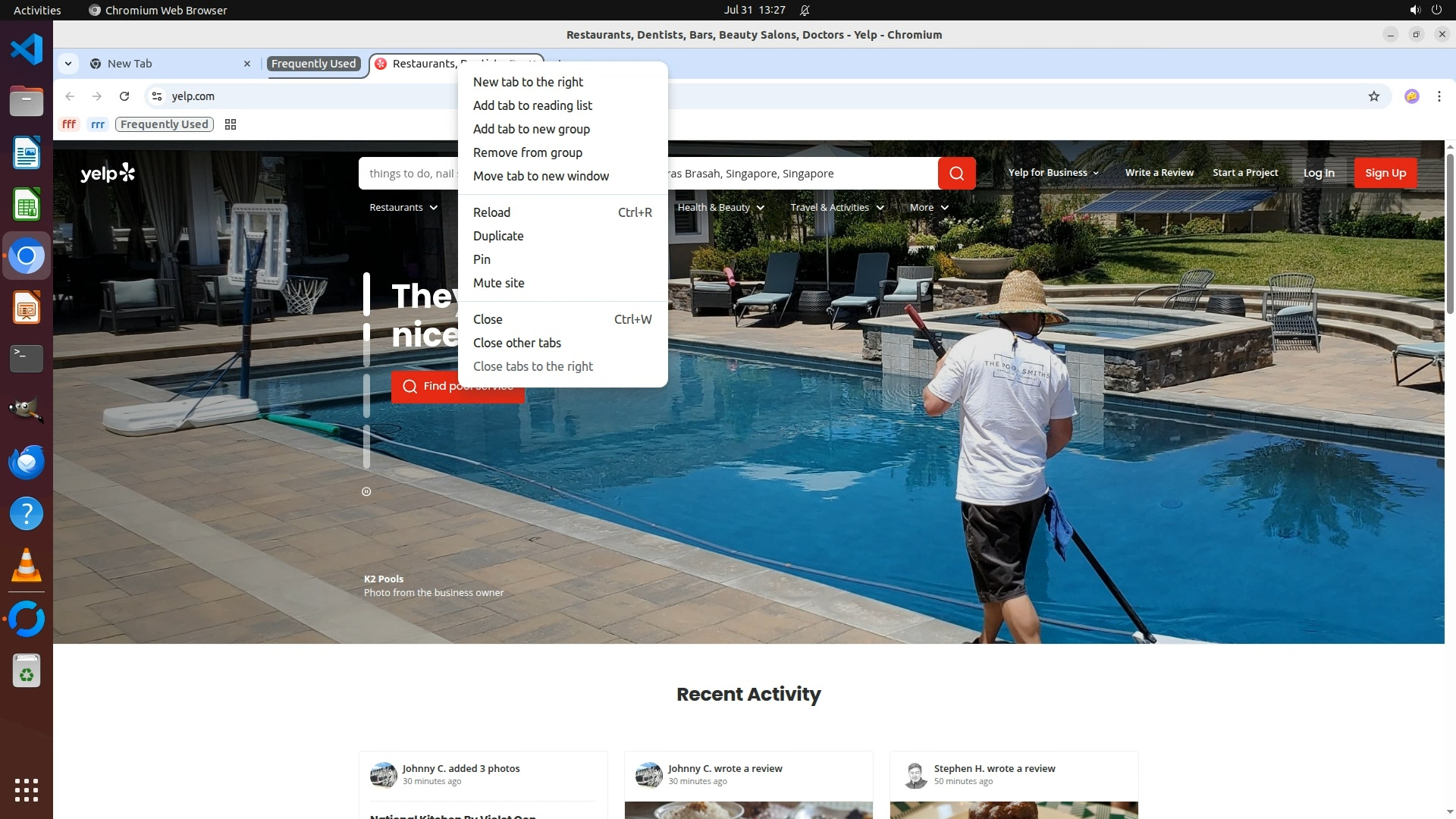The width and height of the screenshot is (1456, 819).
Task: Expand the Restaurants category dropdown
Action: (x=403, y=207)
